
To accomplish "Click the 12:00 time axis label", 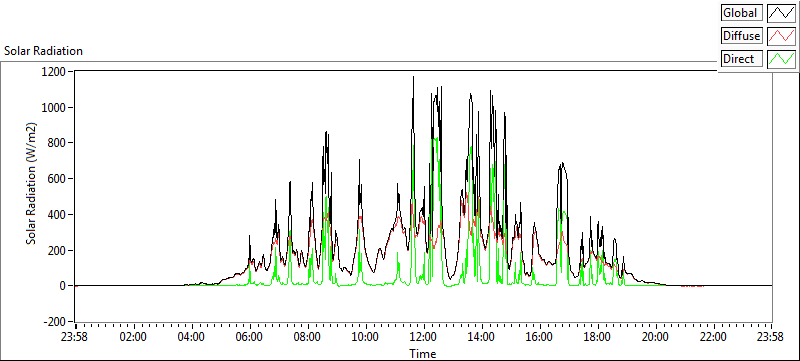I will [x=423, y=337].
